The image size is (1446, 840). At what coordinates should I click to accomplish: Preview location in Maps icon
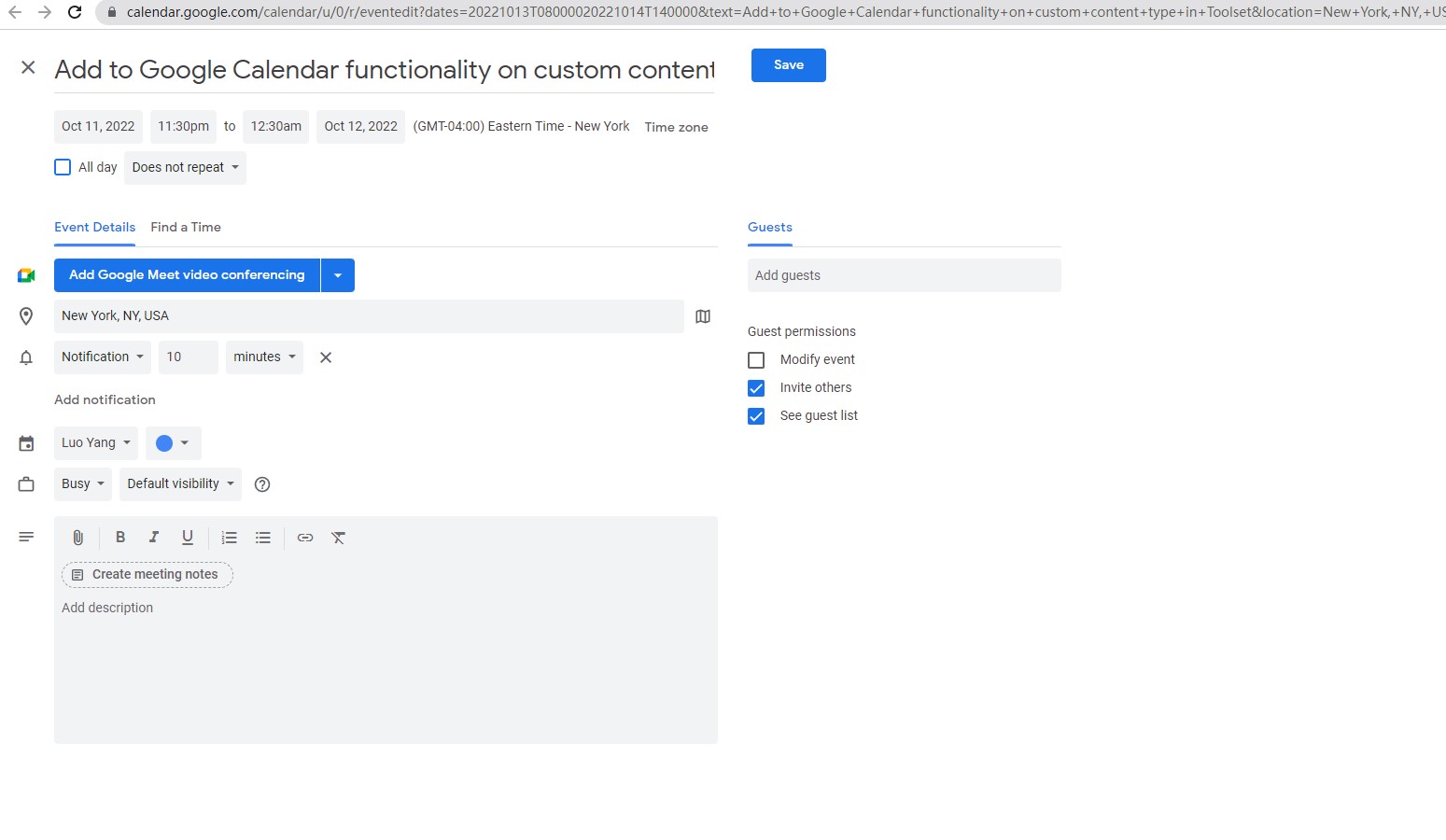click(x=703, y=316)
